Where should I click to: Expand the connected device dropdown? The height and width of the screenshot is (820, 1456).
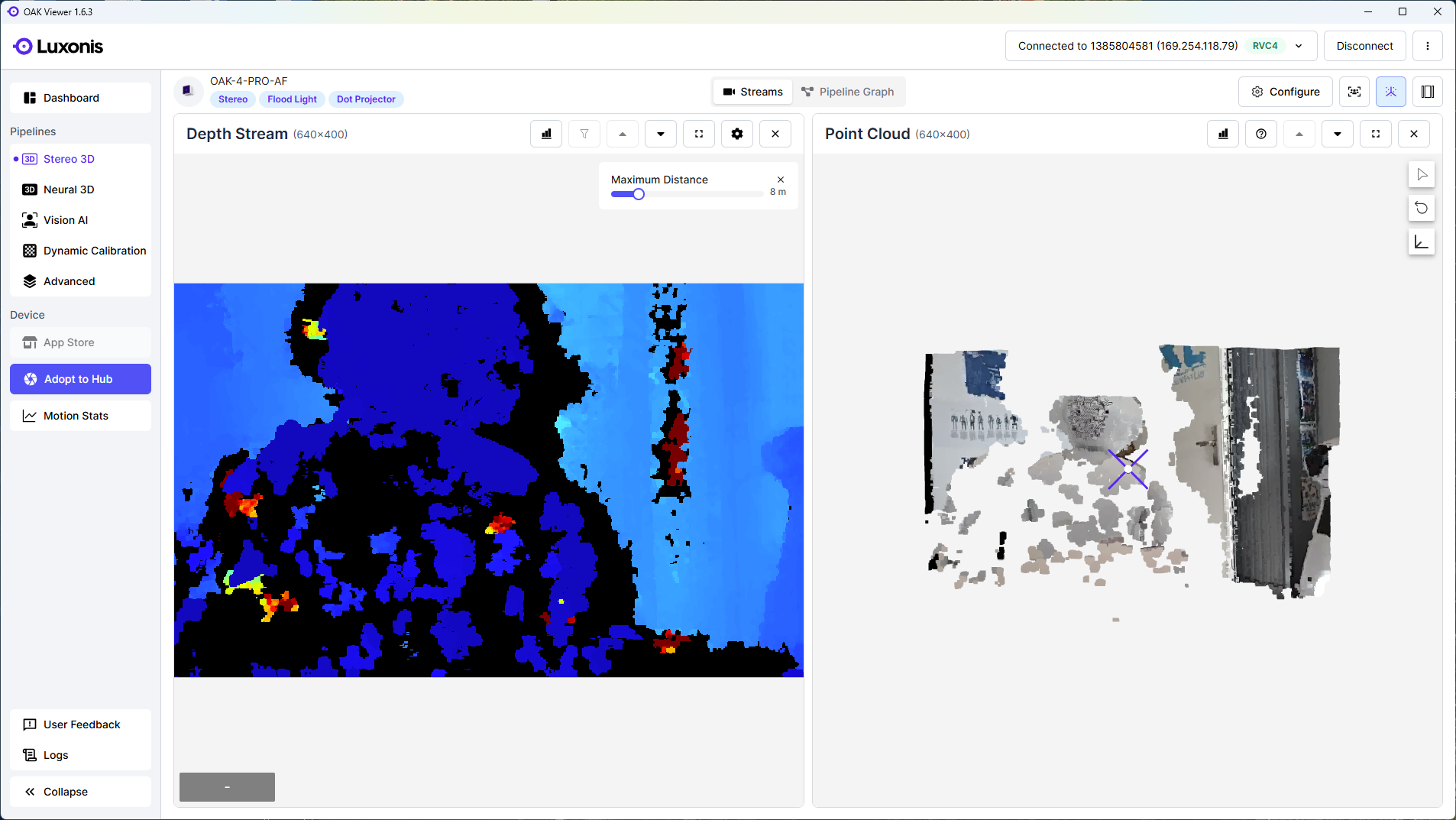(x=1299, y=46)
